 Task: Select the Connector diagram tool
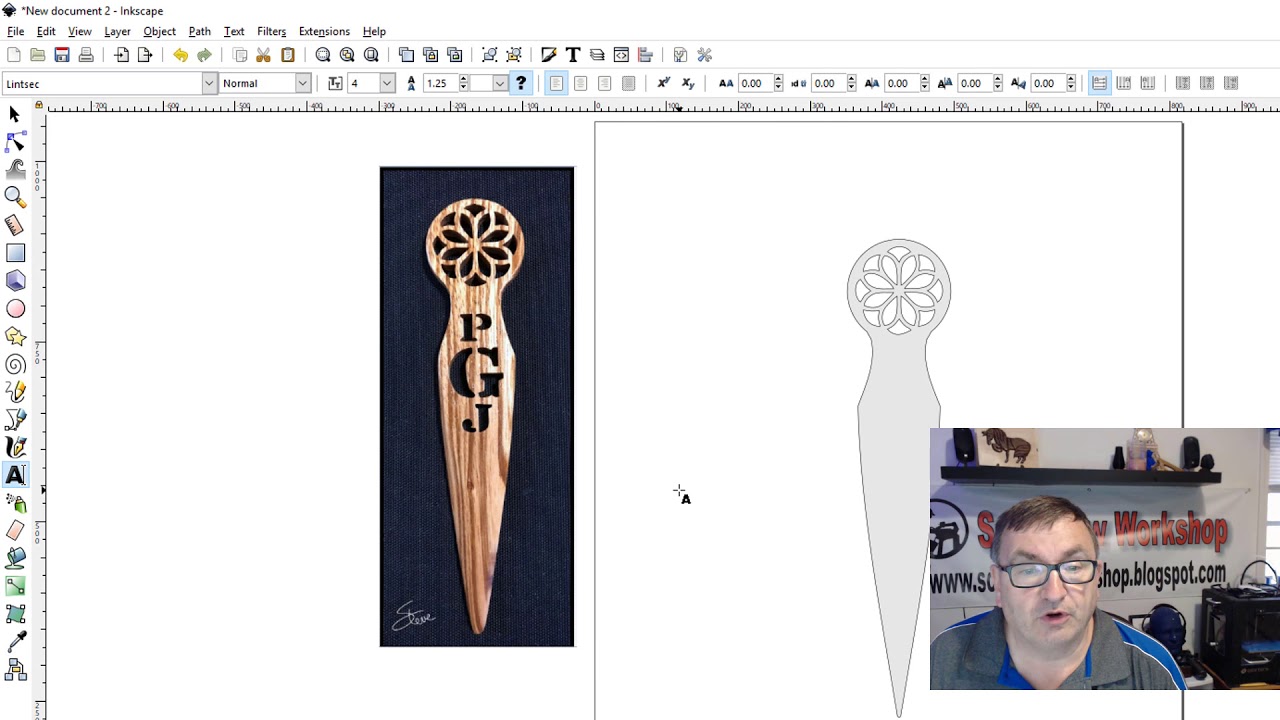(x=15, y=670)
